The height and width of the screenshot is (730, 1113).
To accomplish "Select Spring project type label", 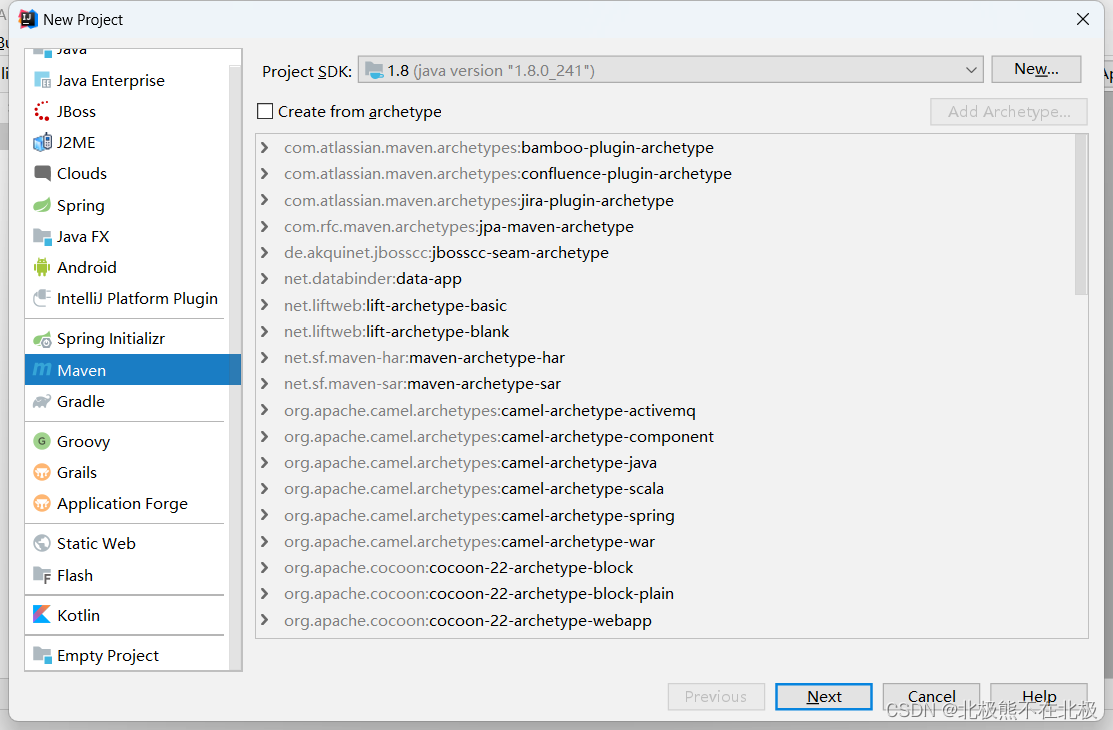I will coord(81,205).
